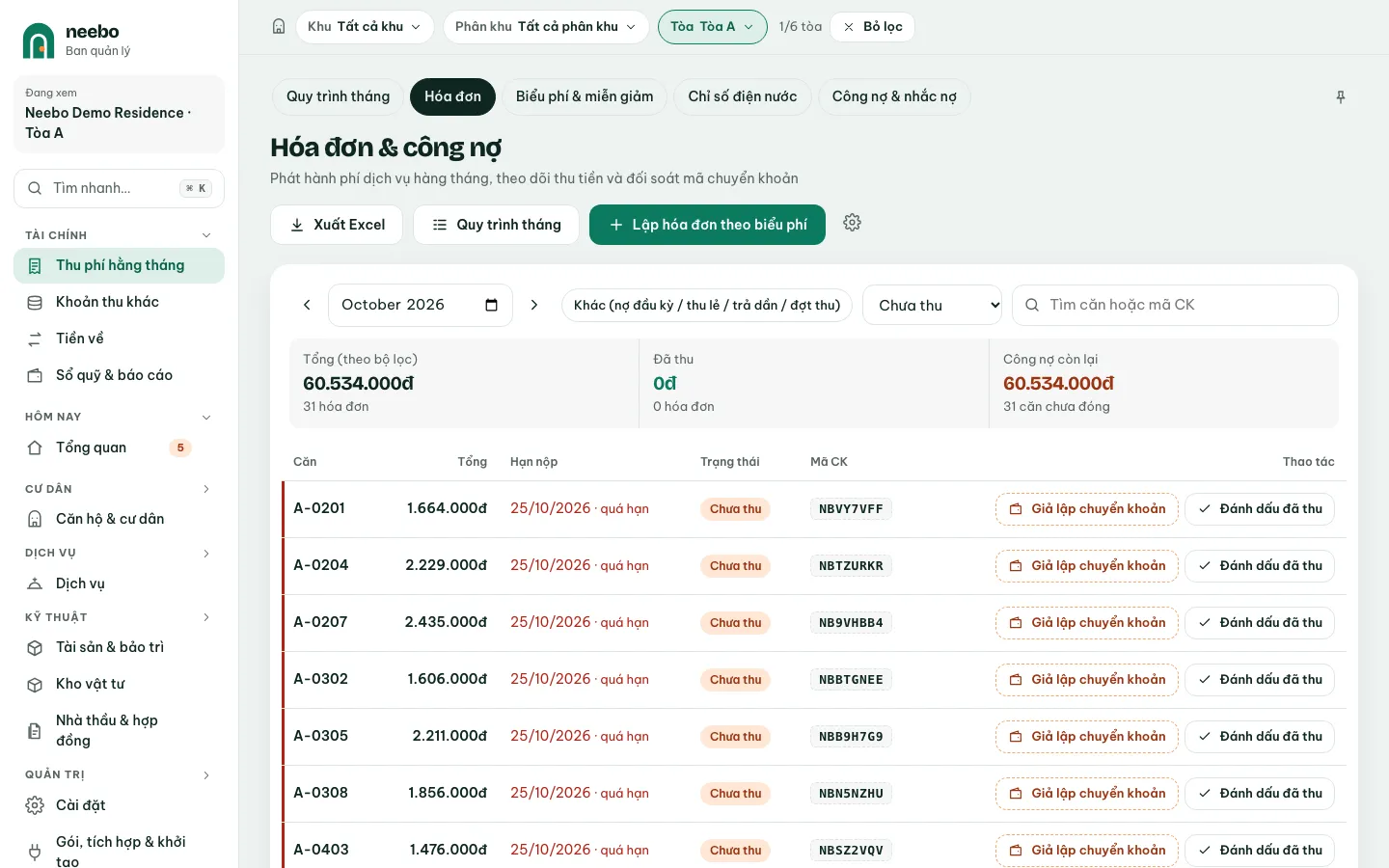This screenshot has height=868, width=1389.
Task: Go to previous month arrow
Action: [307, 305]
